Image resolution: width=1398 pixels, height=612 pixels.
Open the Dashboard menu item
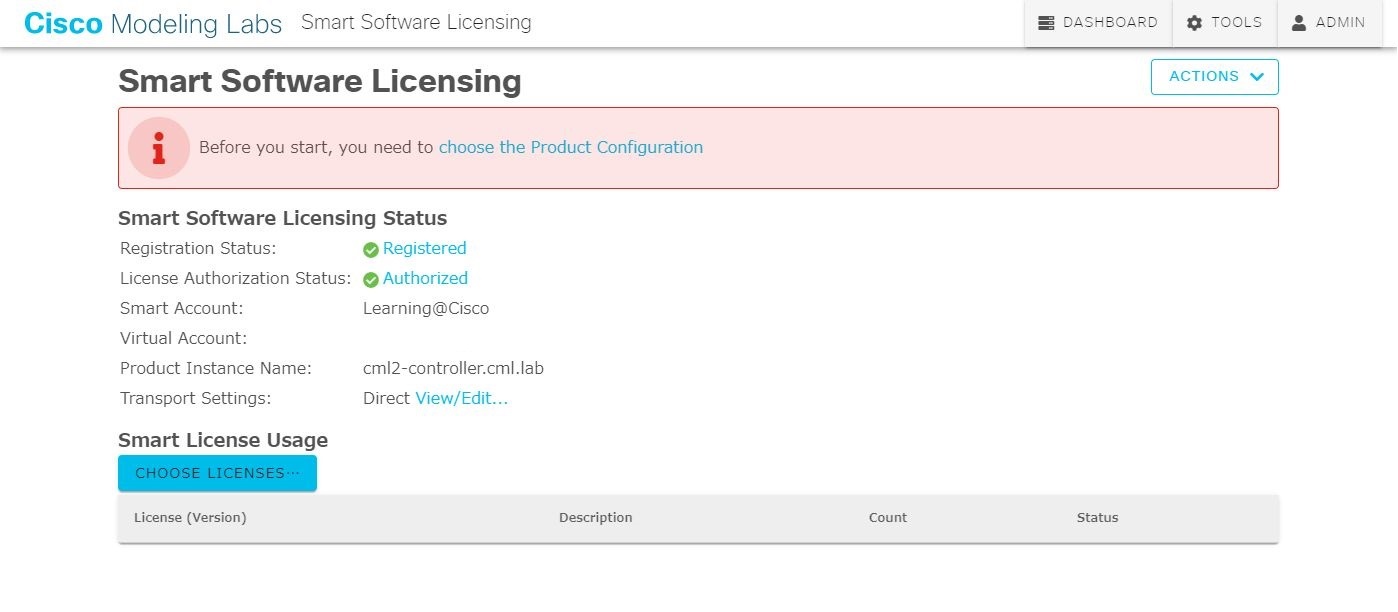pyautogui.click(x=1098, y=23)
